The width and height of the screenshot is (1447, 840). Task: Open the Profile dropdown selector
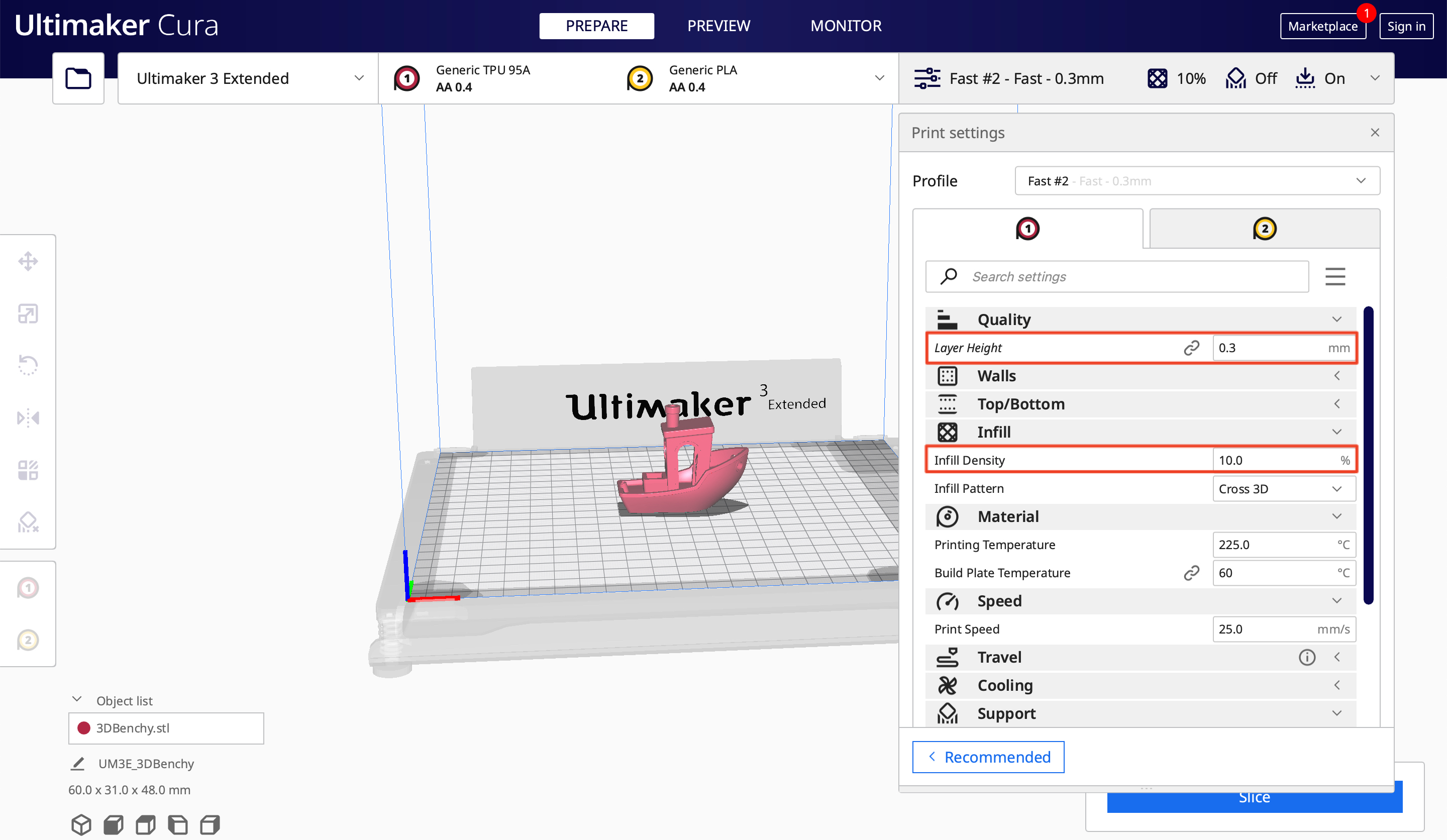1197,181
